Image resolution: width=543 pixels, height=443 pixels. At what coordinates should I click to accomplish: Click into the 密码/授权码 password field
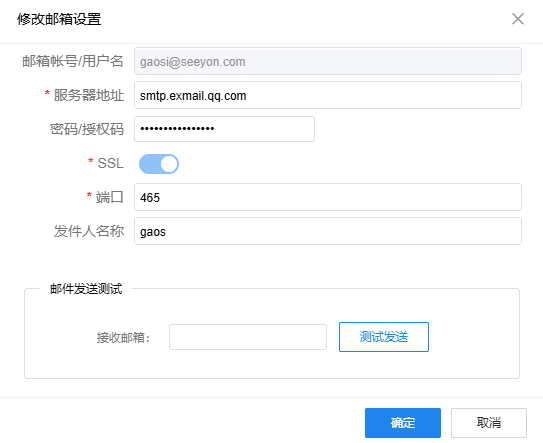pyautogui.click(x=224, y=129)
